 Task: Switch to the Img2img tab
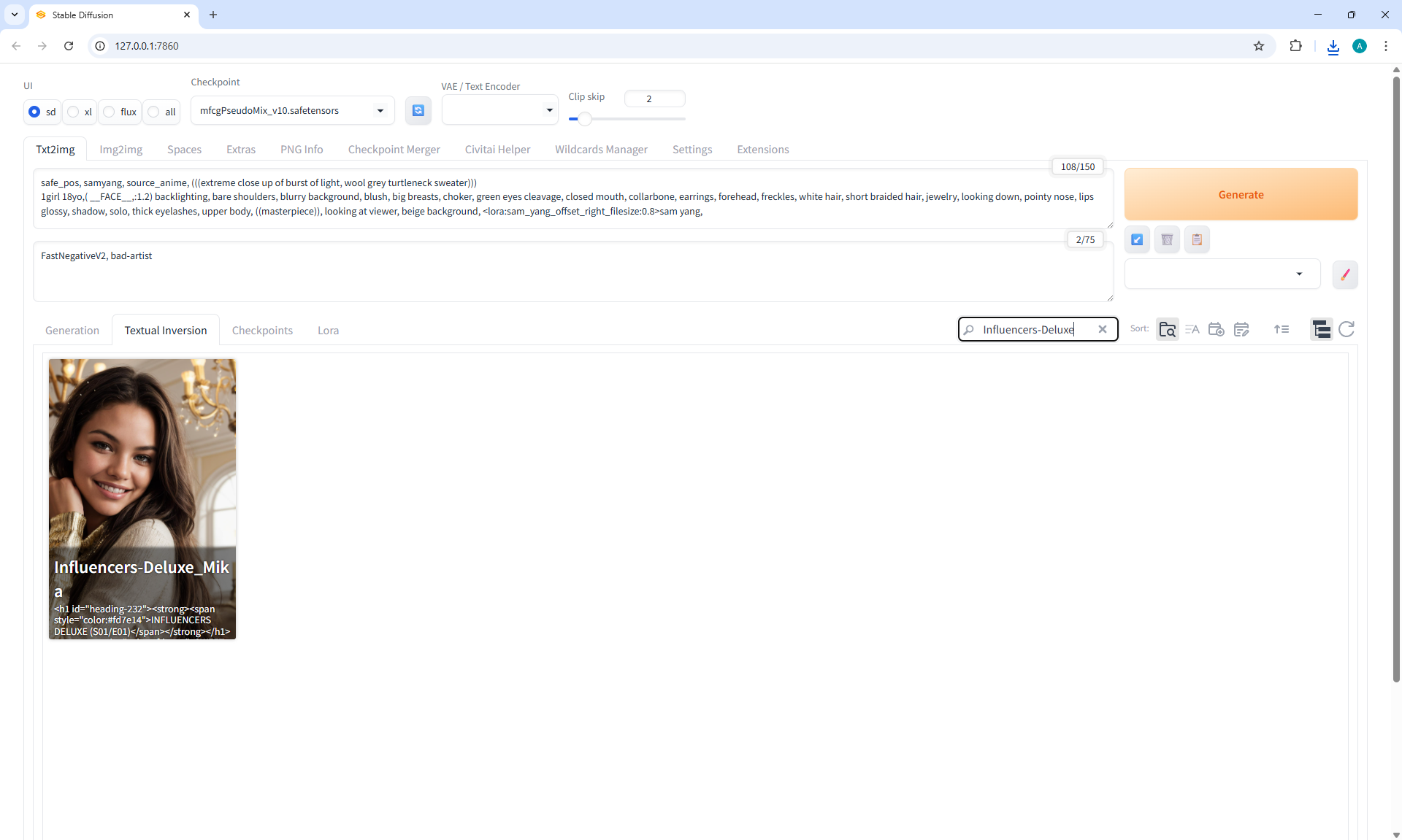(120, 150)
